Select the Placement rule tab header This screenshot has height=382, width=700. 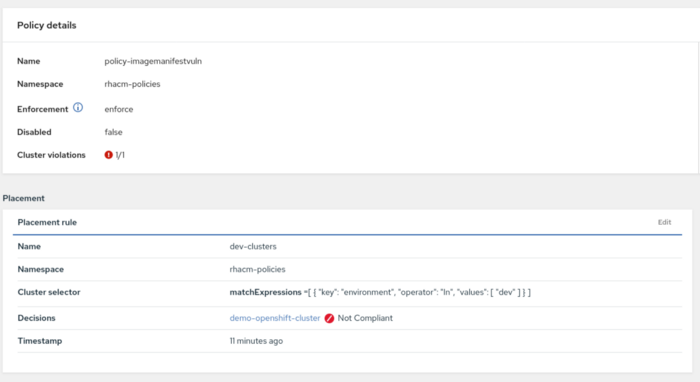[x=47, y=222]
